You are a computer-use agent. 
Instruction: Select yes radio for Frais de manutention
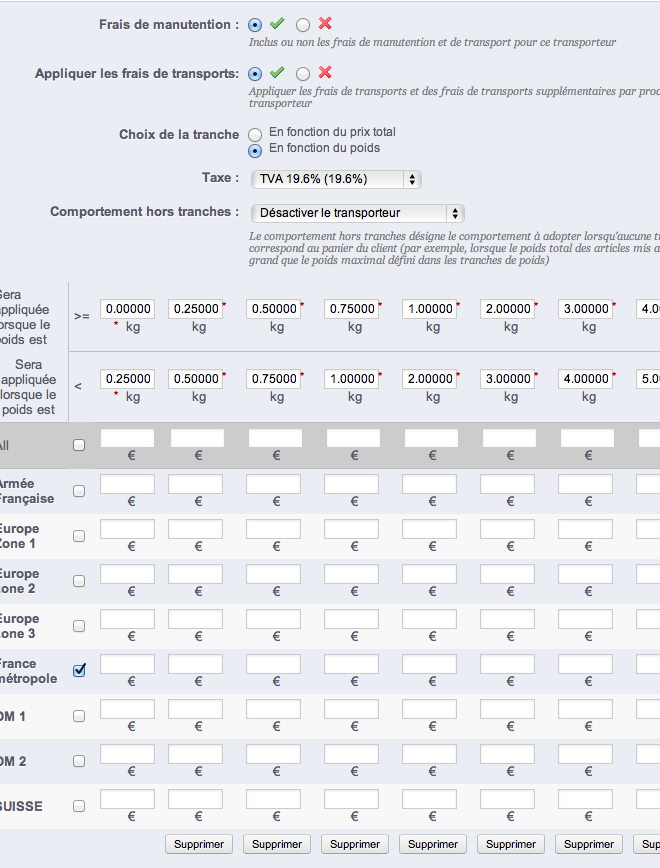(255, 25)
